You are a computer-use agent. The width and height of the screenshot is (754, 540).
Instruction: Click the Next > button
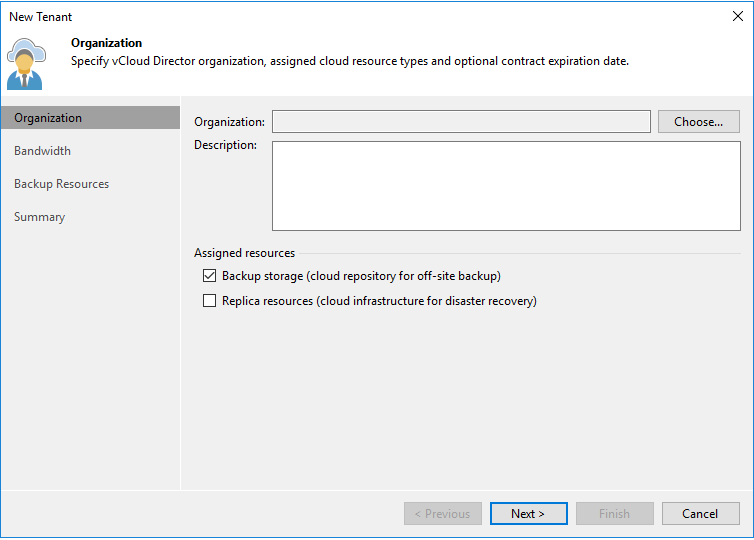pyautogui.click(x=528, y=514)
